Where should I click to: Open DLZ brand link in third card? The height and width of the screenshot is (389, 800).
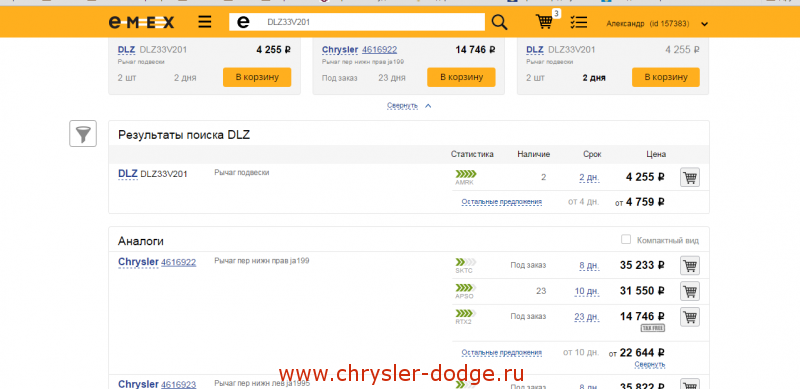point(535,50)
